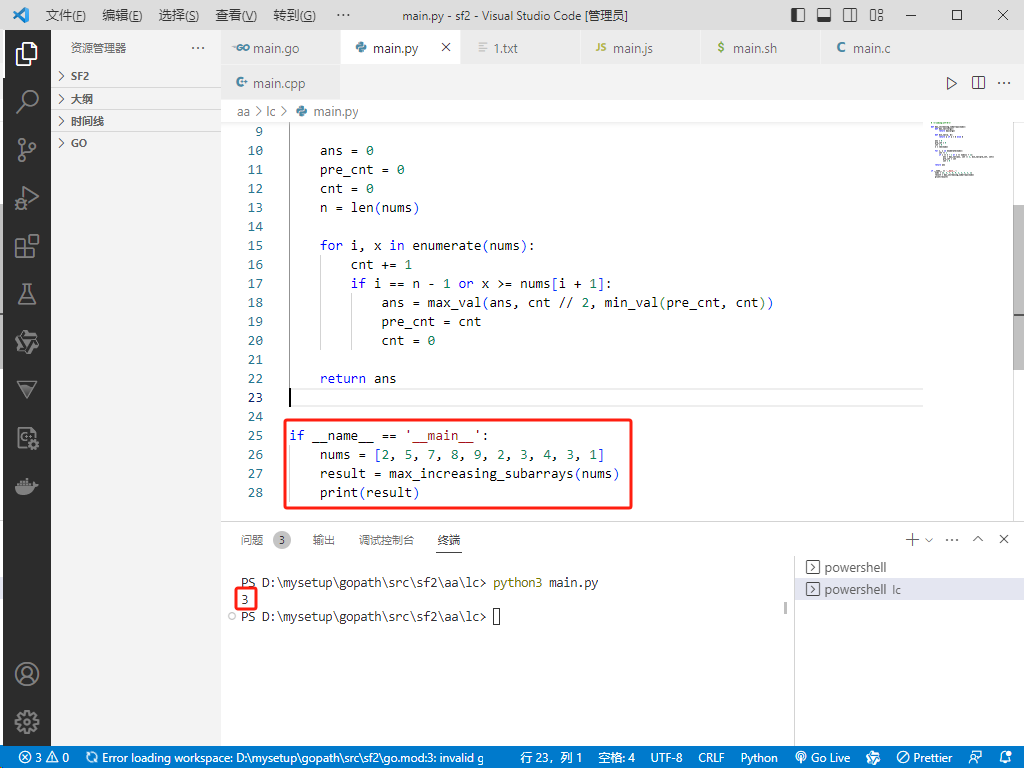Toggle the secondary side bar layout icon
Image resolution: width=1024 pixels, height=768 pixels.
[x=850, y=15]
